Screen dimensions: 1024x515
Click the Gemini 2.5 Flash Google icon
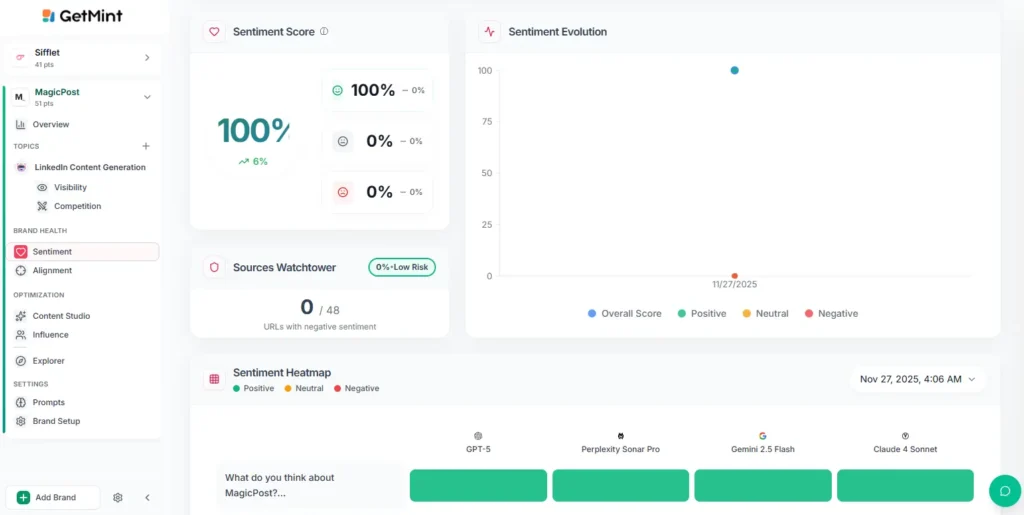click(x=763, y=436)
